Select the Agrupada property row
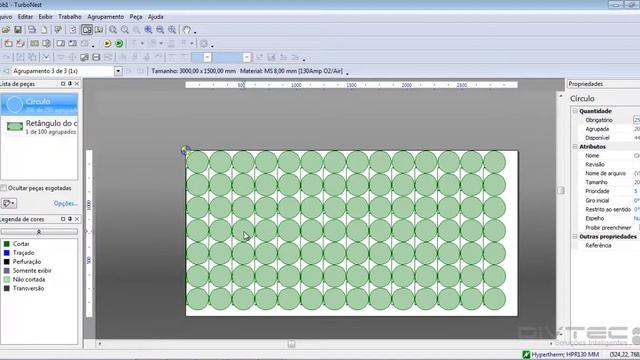 tap(606, 129)
